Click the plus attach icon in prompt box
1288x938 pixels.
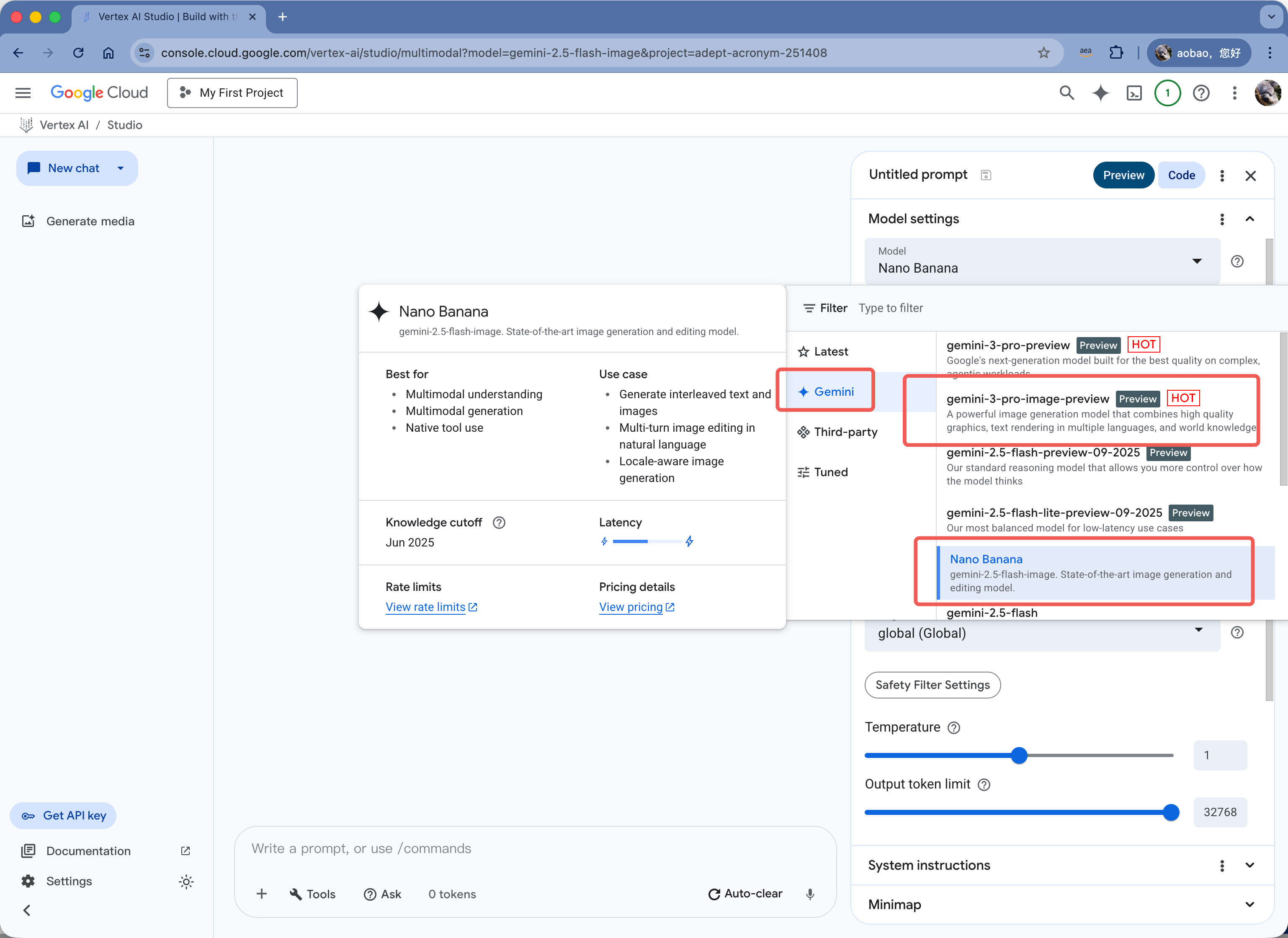[261, 894]
